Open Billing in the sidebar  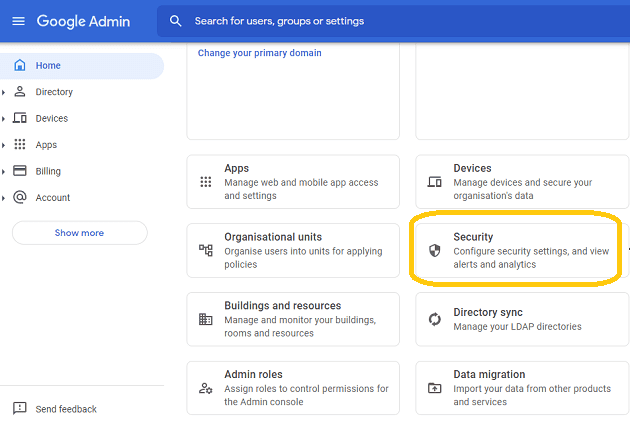[x=48, y=172]
